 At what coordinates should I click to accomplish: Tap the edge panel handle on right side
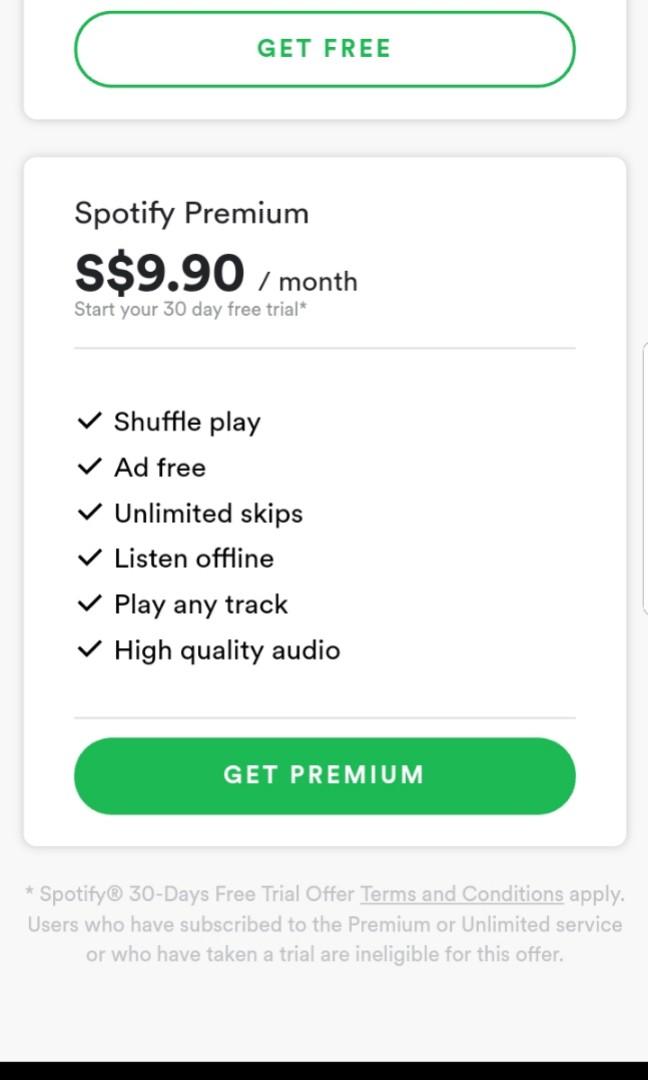[644, 478]
